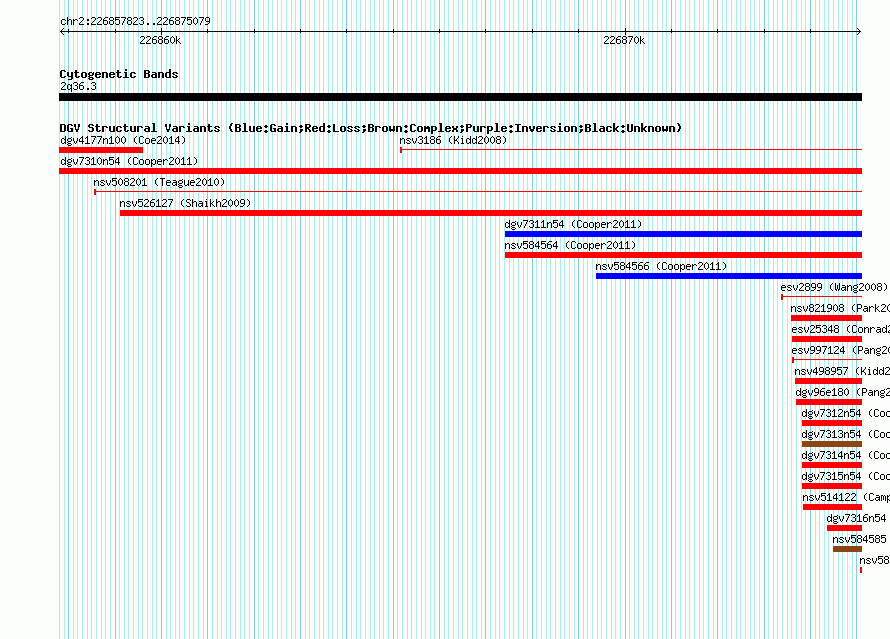Screen dimensions: 890x639
Task: Open the esv2899 (Wang2008) variant label
Action: [834, 287]
